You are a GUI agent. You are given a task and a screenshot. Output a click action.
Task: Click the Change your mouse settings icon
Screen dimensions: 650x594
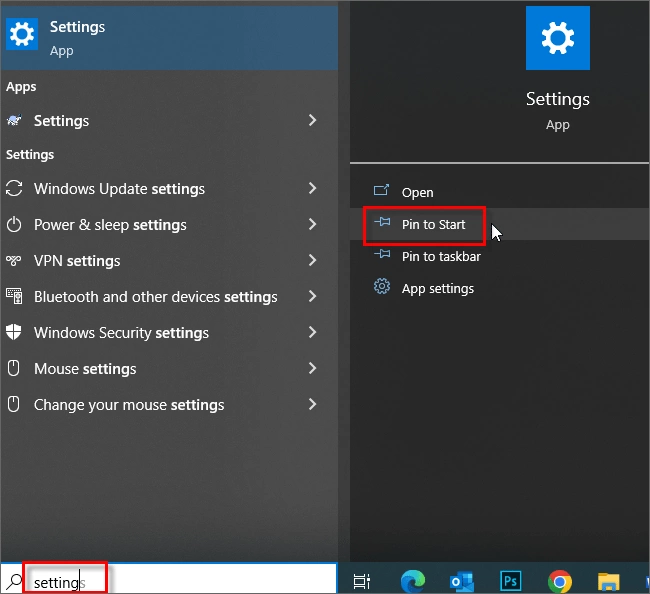[x=14, y=404]
